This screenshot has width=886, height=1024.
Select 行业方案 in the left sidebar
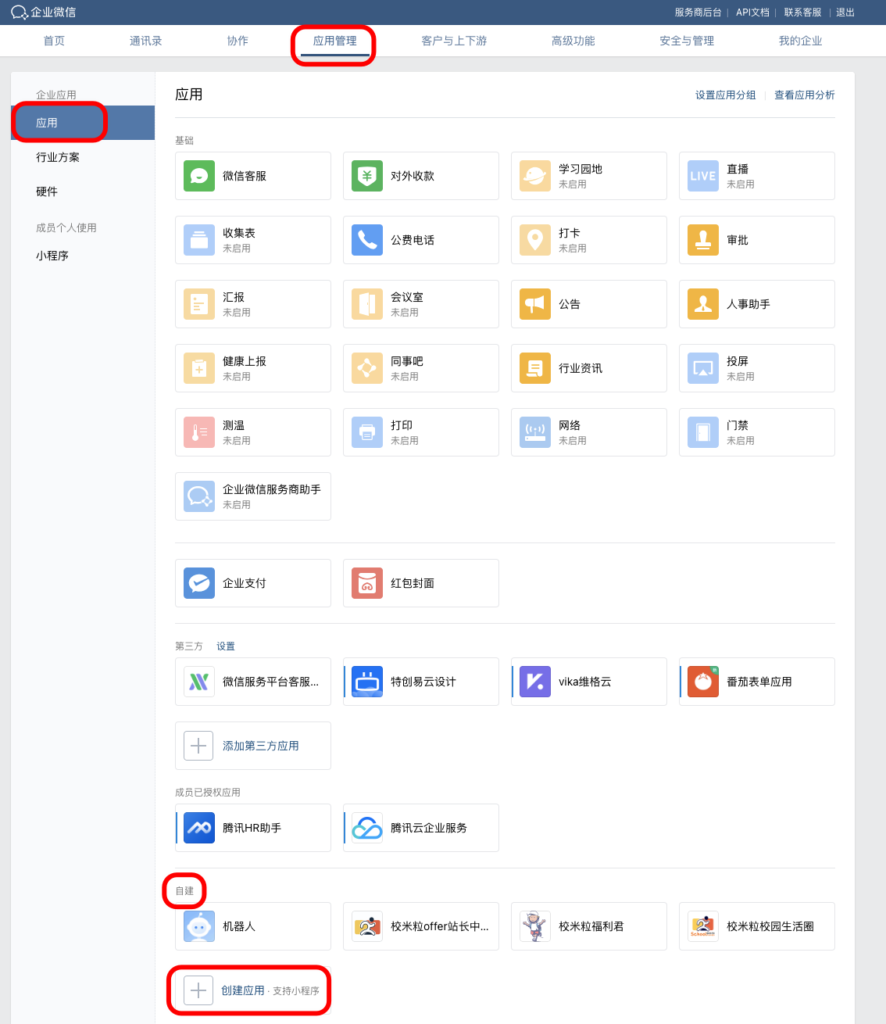click(58, 157)
